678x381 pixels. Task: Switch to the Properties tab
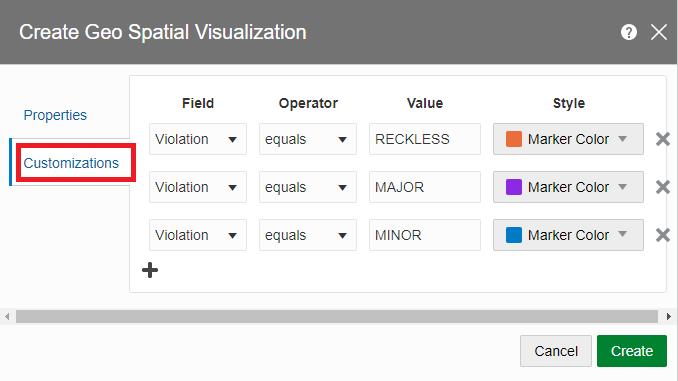click(55, 115)
